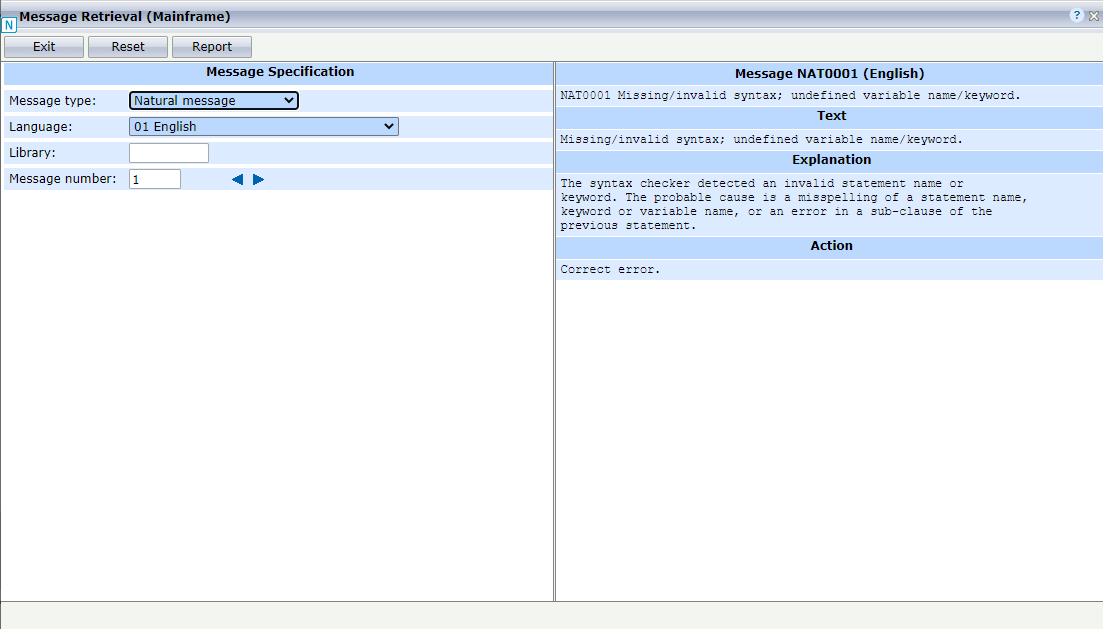
Task: Click the previous message navigation arrow
Action: [237, 178]
